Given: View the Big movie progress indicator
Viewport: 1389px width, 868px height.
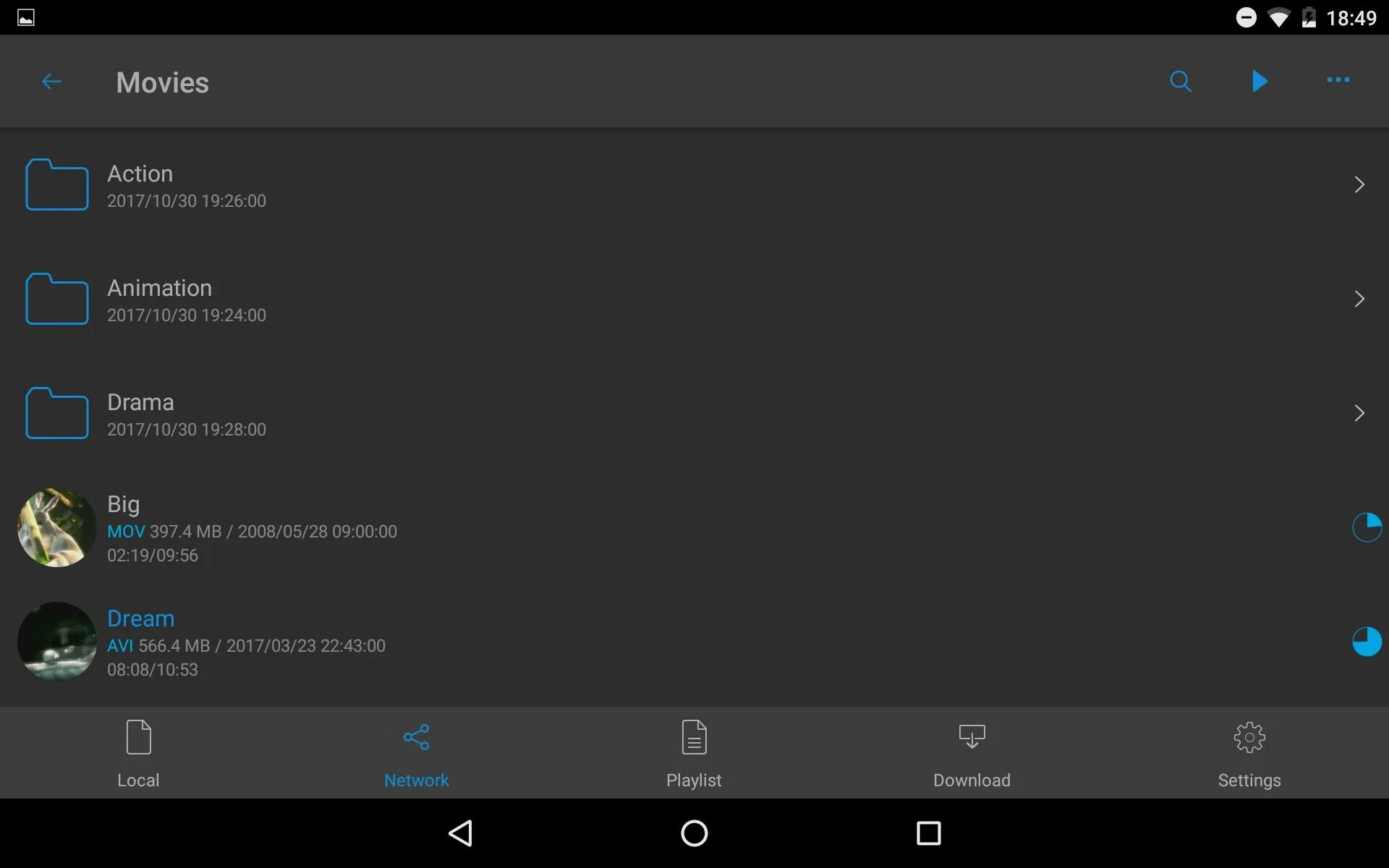Looking at the screenshot, I should click(x=1365, y=527).
